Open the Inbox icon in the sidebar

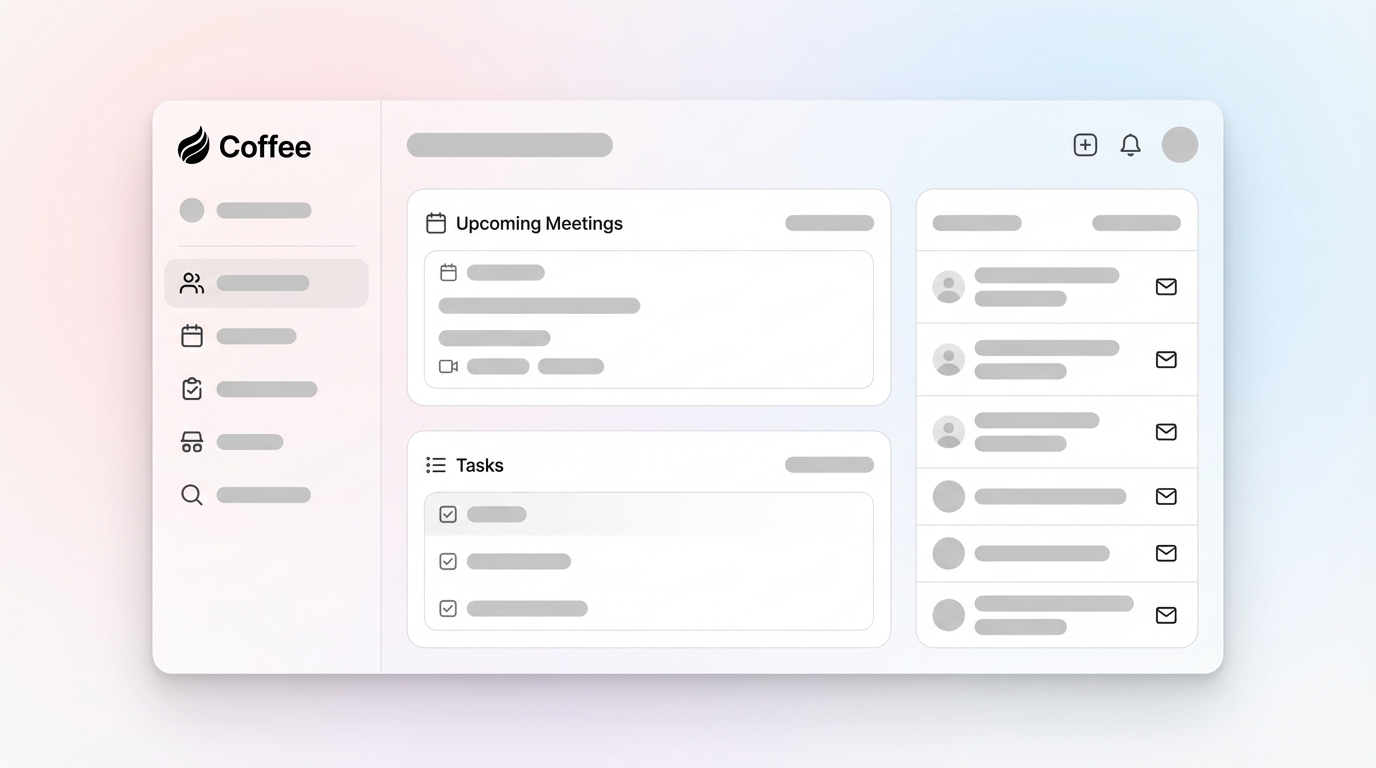click(x=191, y=441)
